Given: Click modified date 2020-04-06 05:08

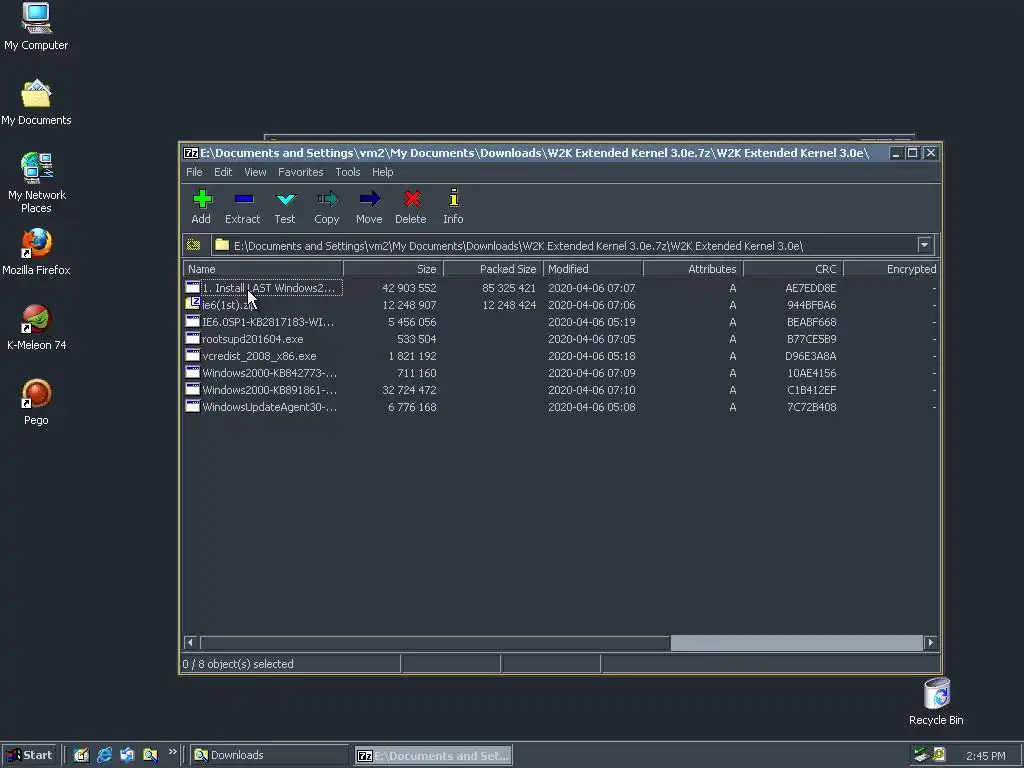Looking at the screenshot, I should click(592, 407).
